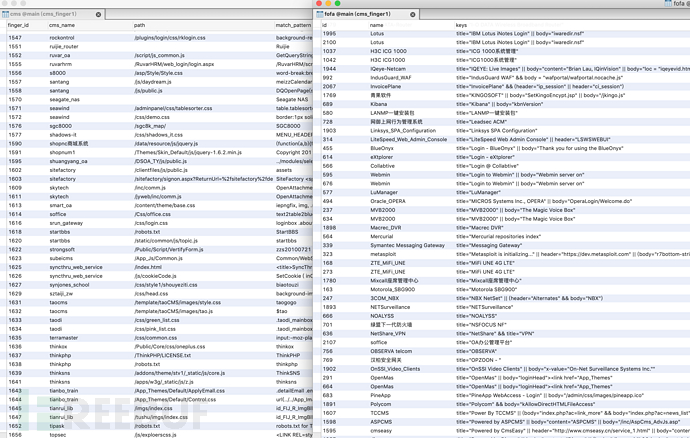Select the rockontrol cell
This screenshot has height=438, width=690.
(62, 38)
